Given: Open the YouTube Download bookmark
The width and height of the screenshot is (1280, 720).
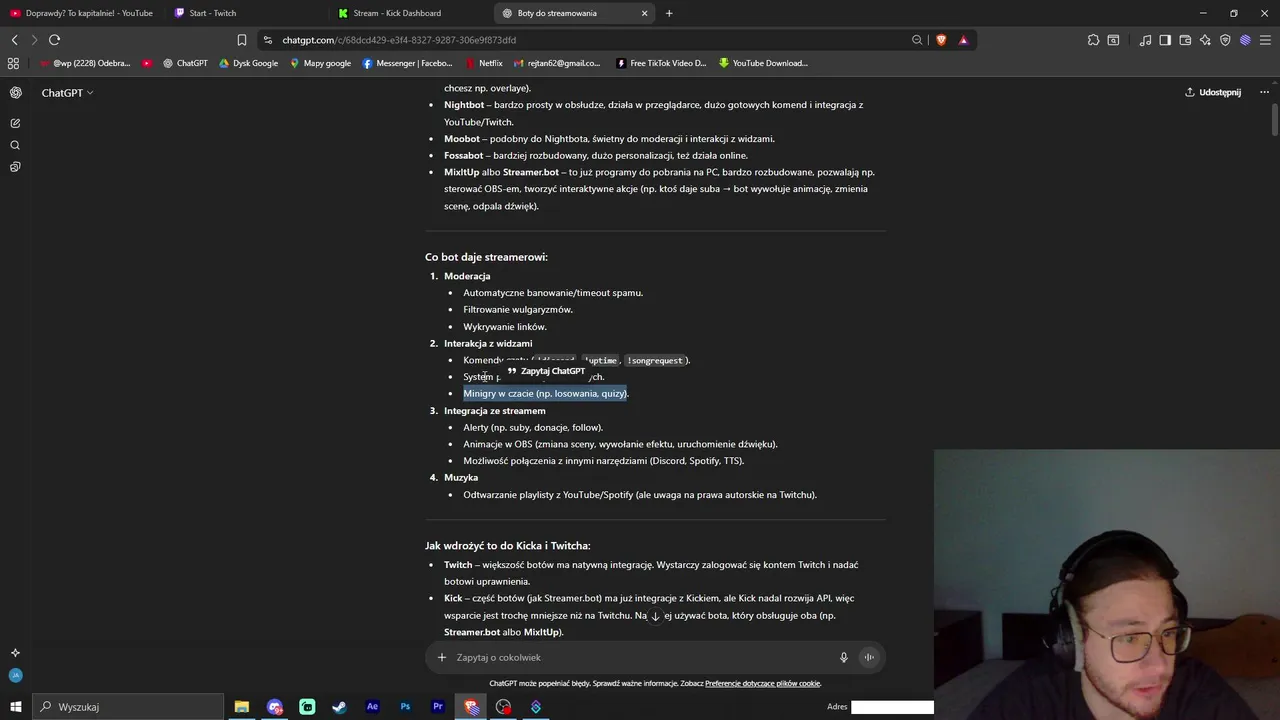Looking at the screenshot, I should [763, 63].
